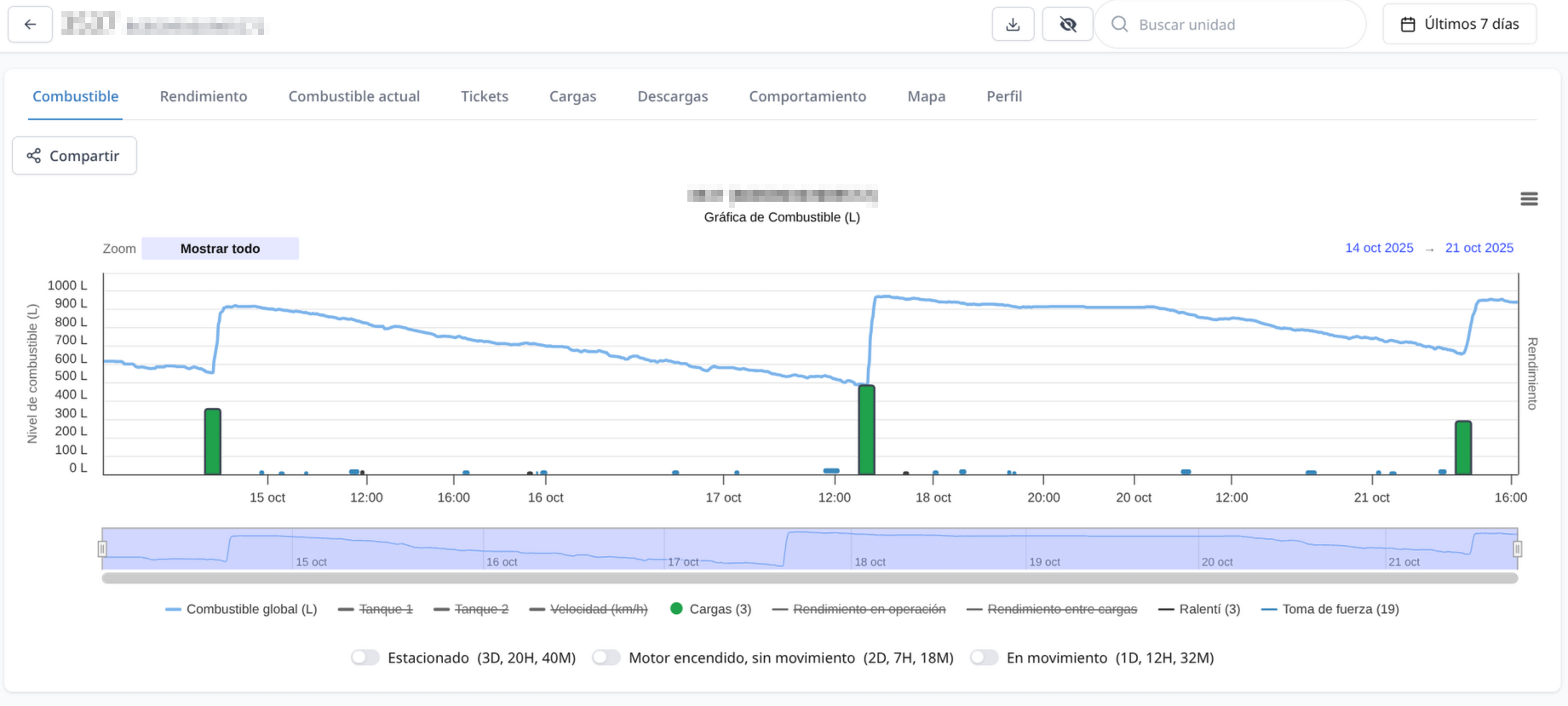
Task: Click the left handle of range navigator
Action: coord(102,549)
